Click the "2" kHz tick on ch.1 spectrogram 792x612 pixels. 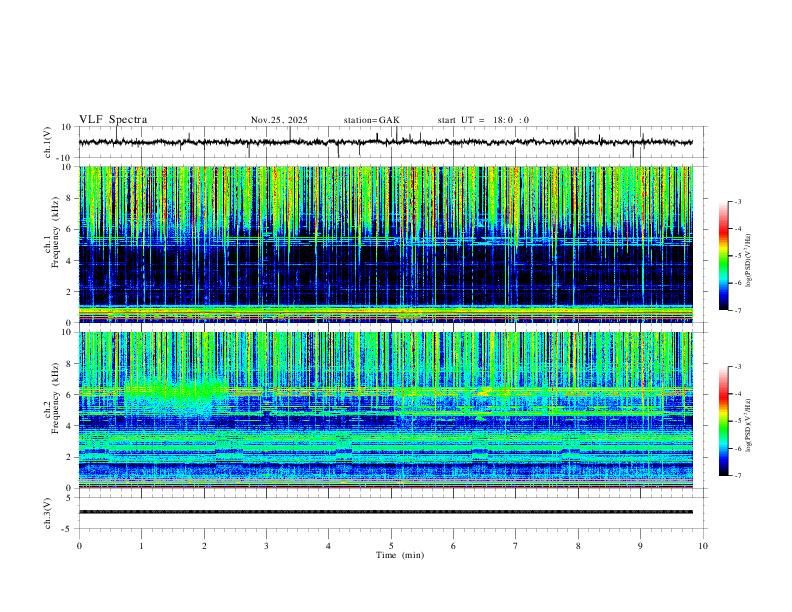tap(69, 292)
